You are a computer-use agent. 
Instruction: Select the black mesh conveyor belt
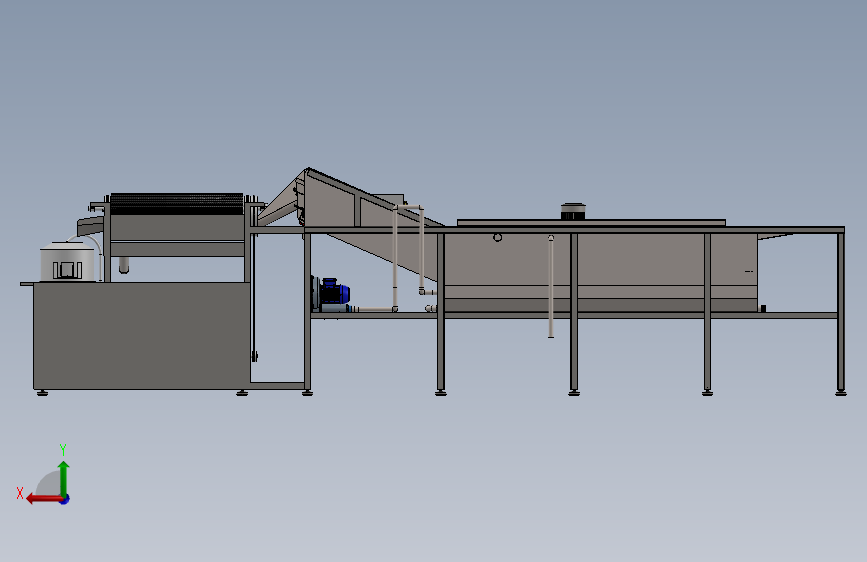click(x=177, y=204)
